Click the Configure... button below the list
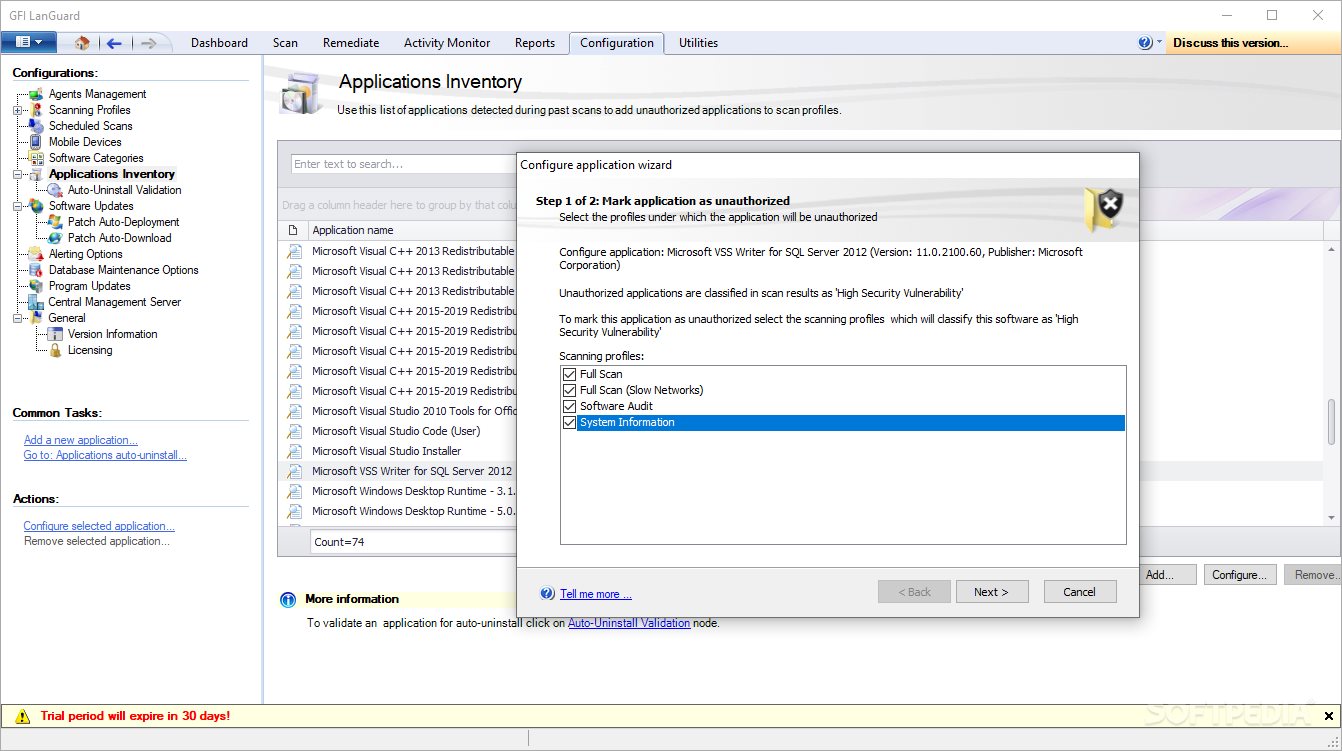The width and height of the screenshot is (1342, 751). (x=1239, y=575)
